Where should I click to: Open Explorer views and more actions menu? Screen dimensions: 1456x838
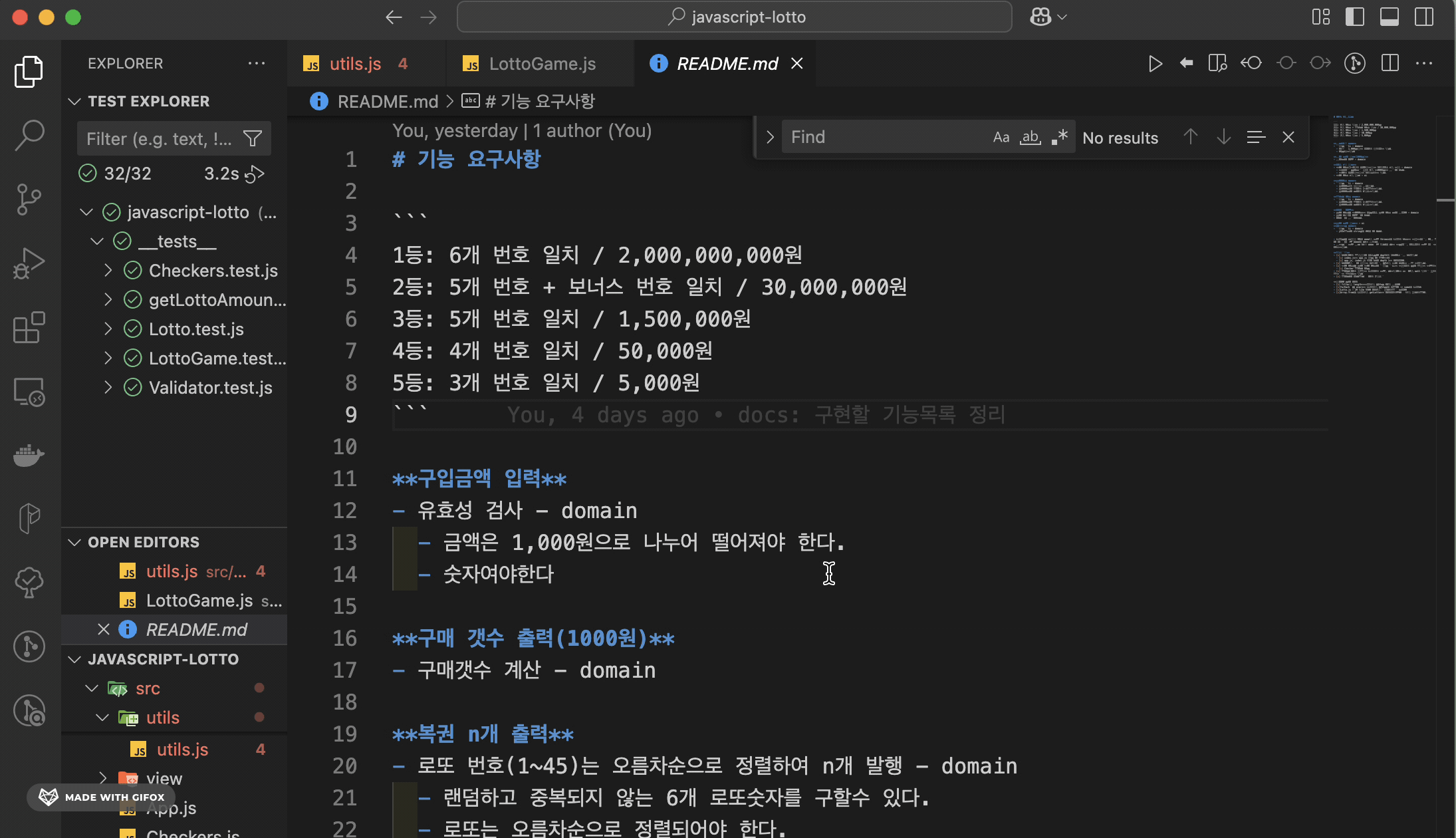(257, 63)
